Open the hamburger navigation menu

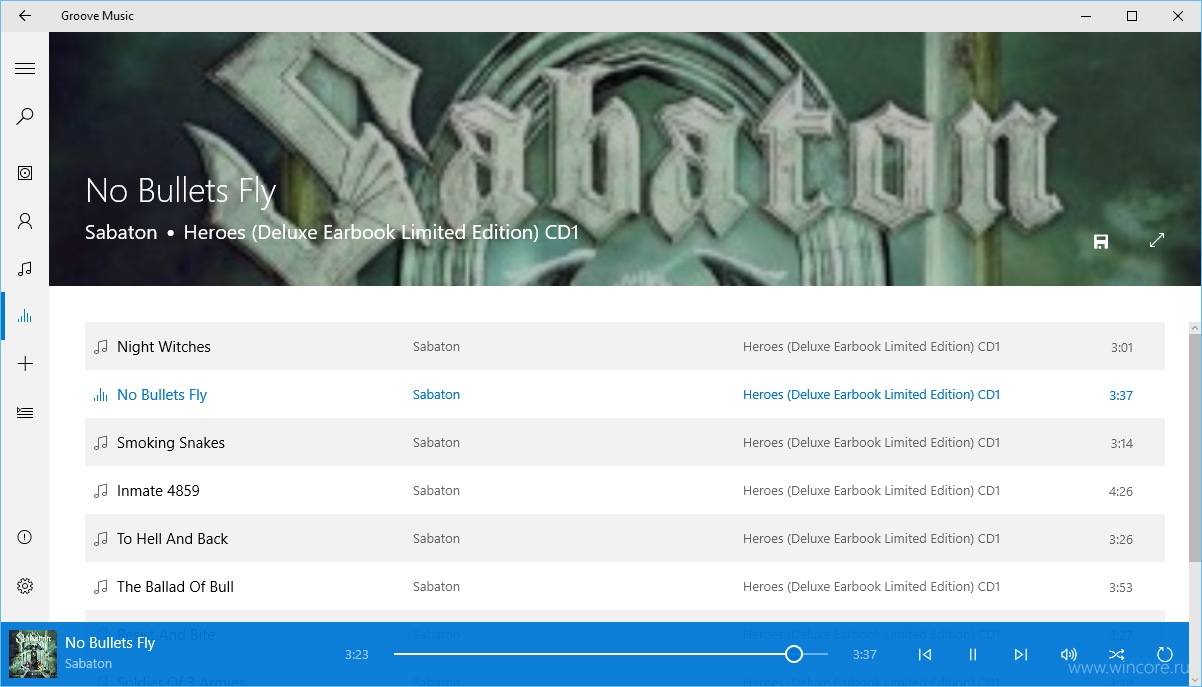[x=25, y=69]
